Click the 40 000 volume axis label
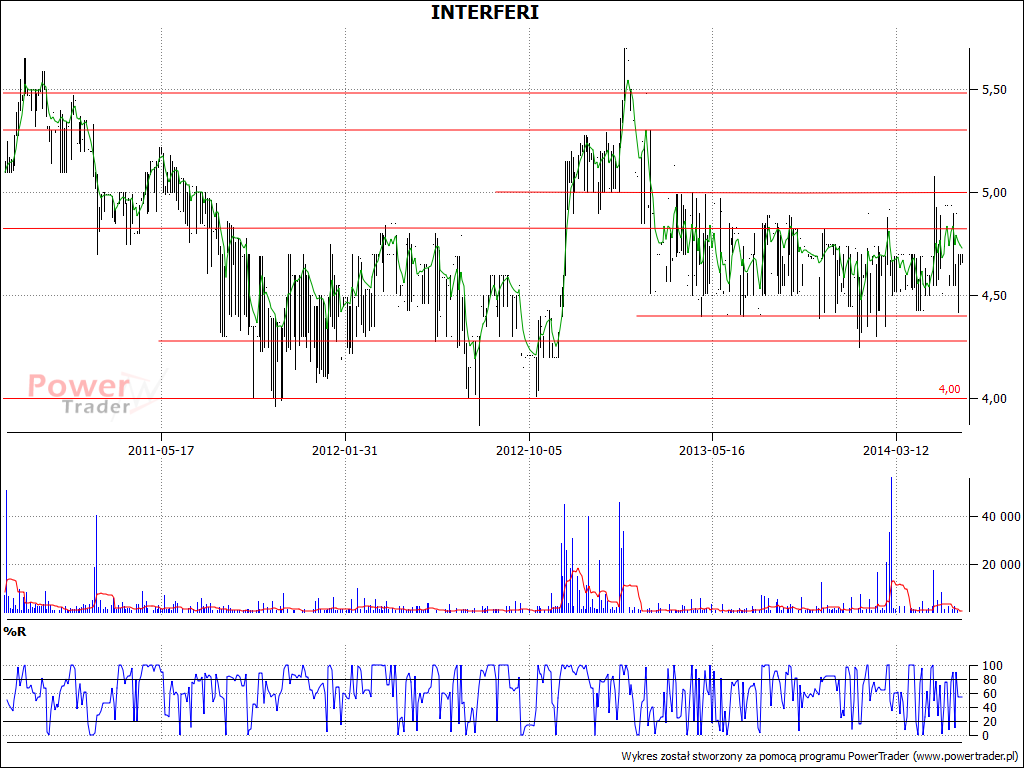1024x768 pixels. pyautogui.click(x=1001, y=517)
